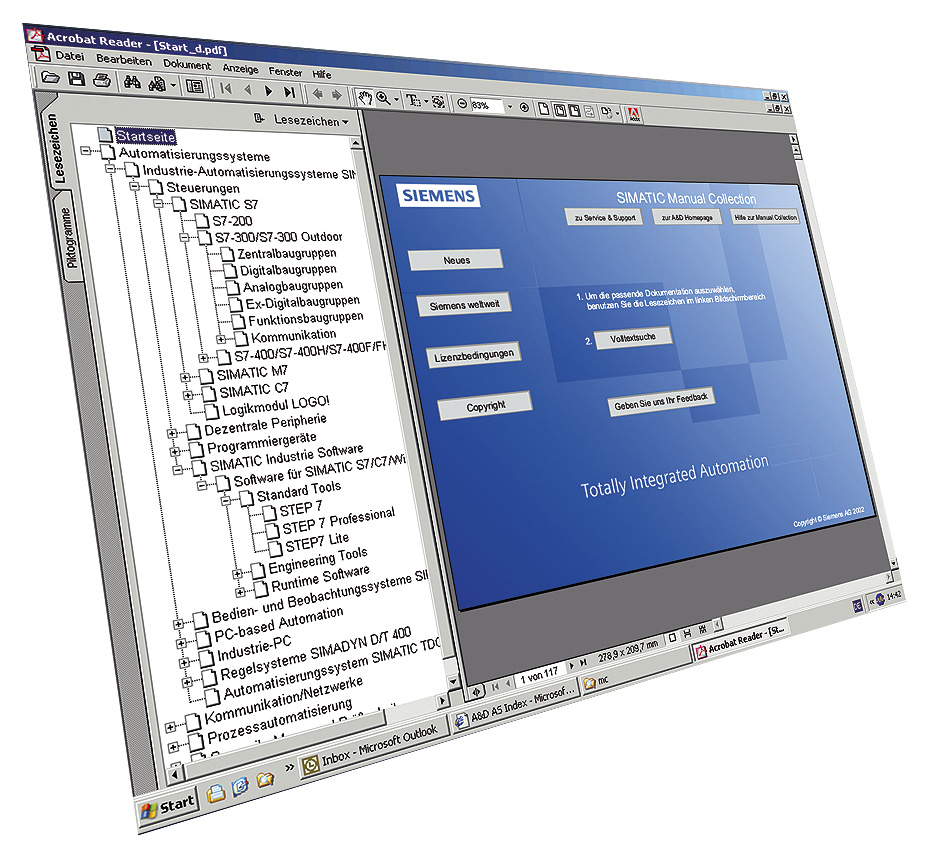This screenshot has height=860, width=926.
Task: Collapse the Steuerungen tree node
Action: 135,186
